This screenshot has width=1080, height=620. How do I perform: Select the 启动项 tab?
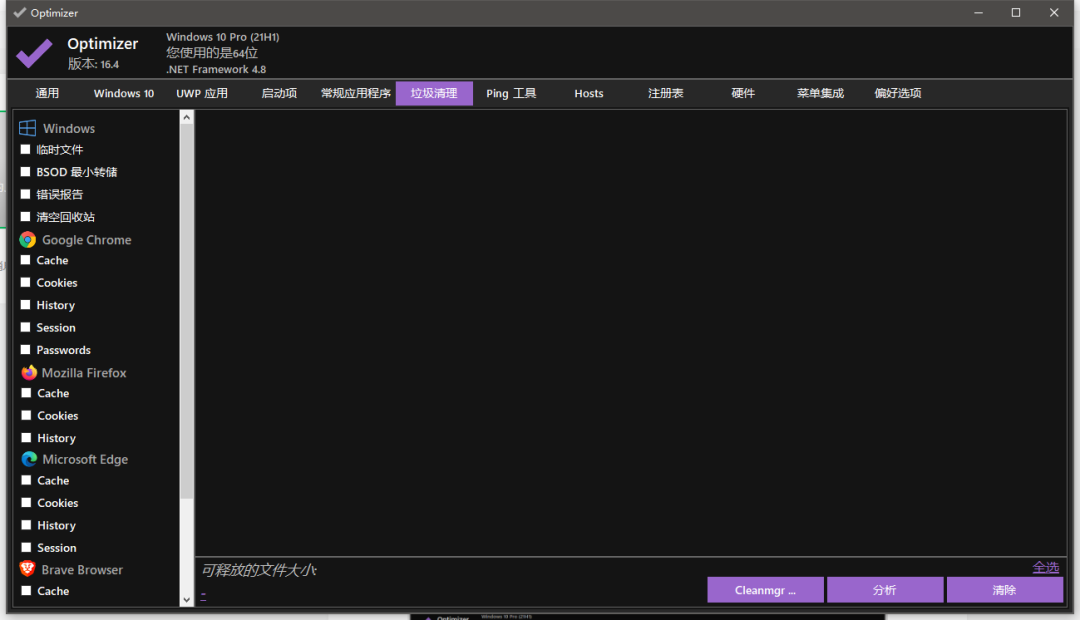[279, 93]
